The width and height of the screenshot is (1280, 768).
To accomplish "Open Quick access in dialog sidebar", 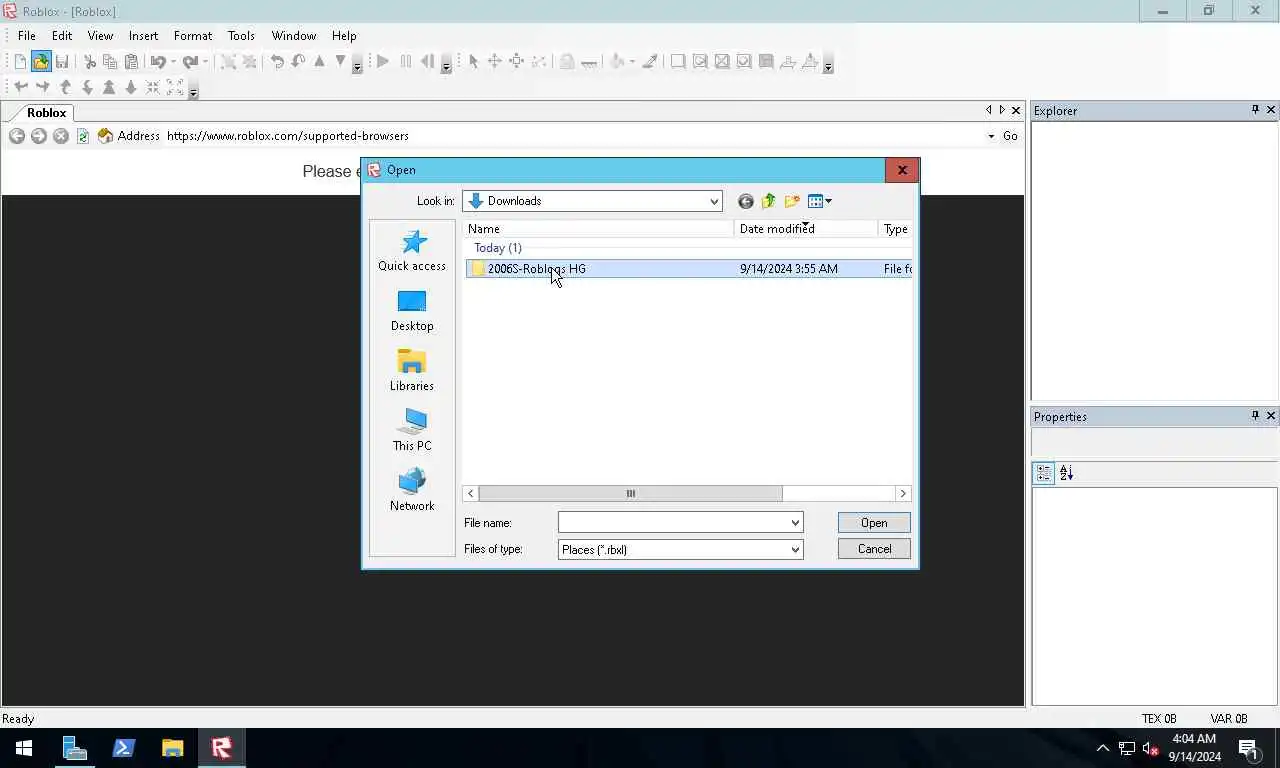I will pos(412,250).
